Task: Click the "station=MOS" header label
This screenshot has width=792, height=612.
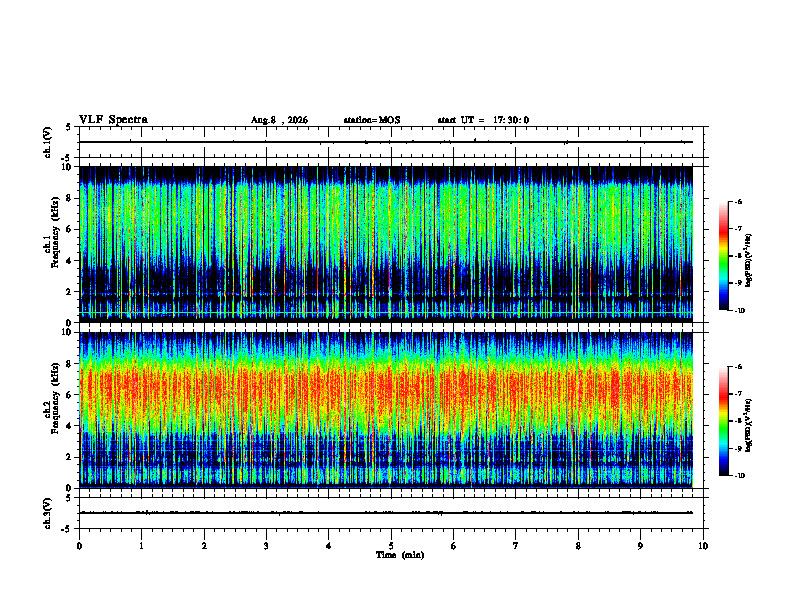Action: click(372, 120)
